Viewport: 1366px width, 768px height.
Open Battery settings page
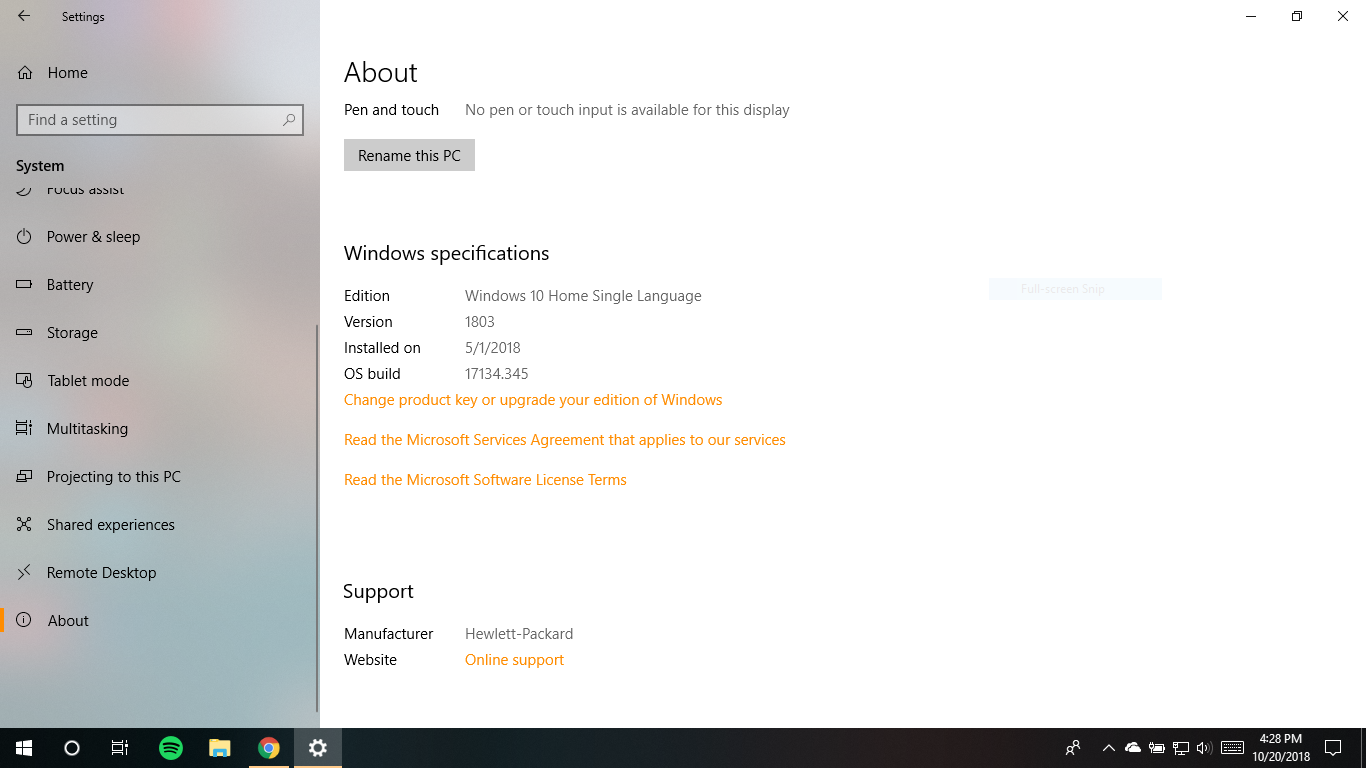[x=160, y=285]
